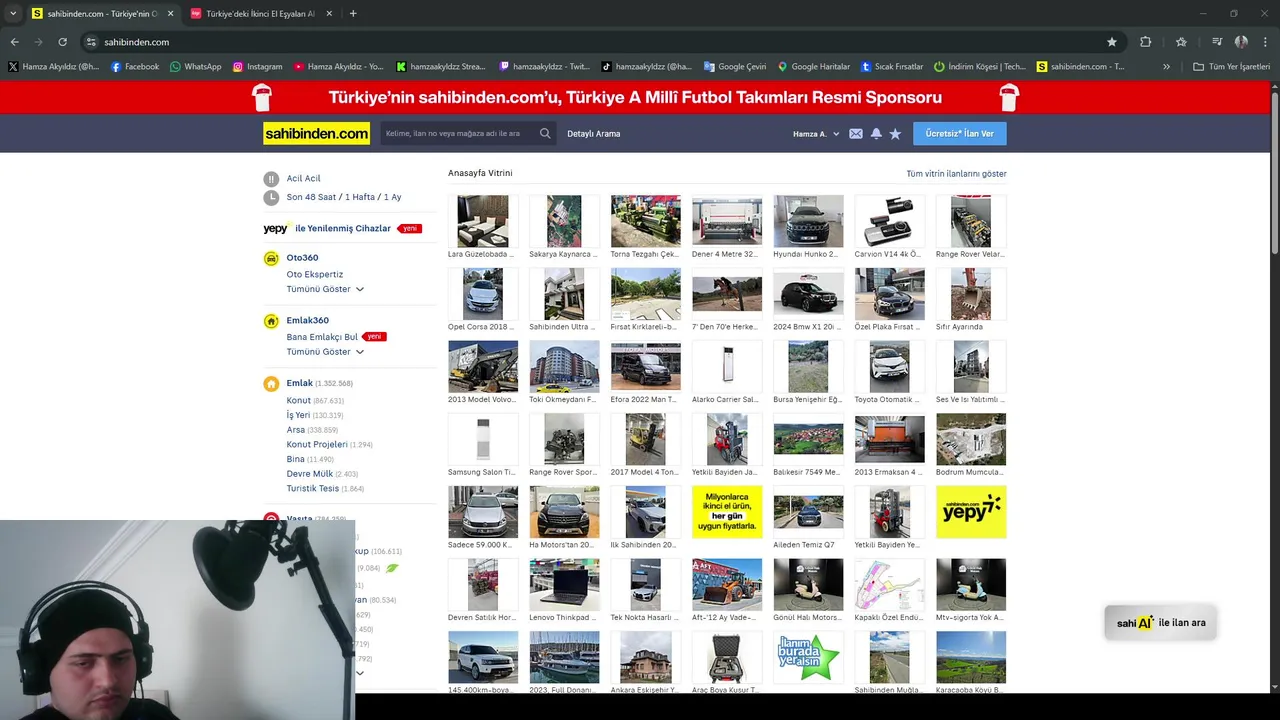This screenshot has width=1280, height=720.
Task: Open Bana Emlakçı Bul link
Action: (322, 337)
